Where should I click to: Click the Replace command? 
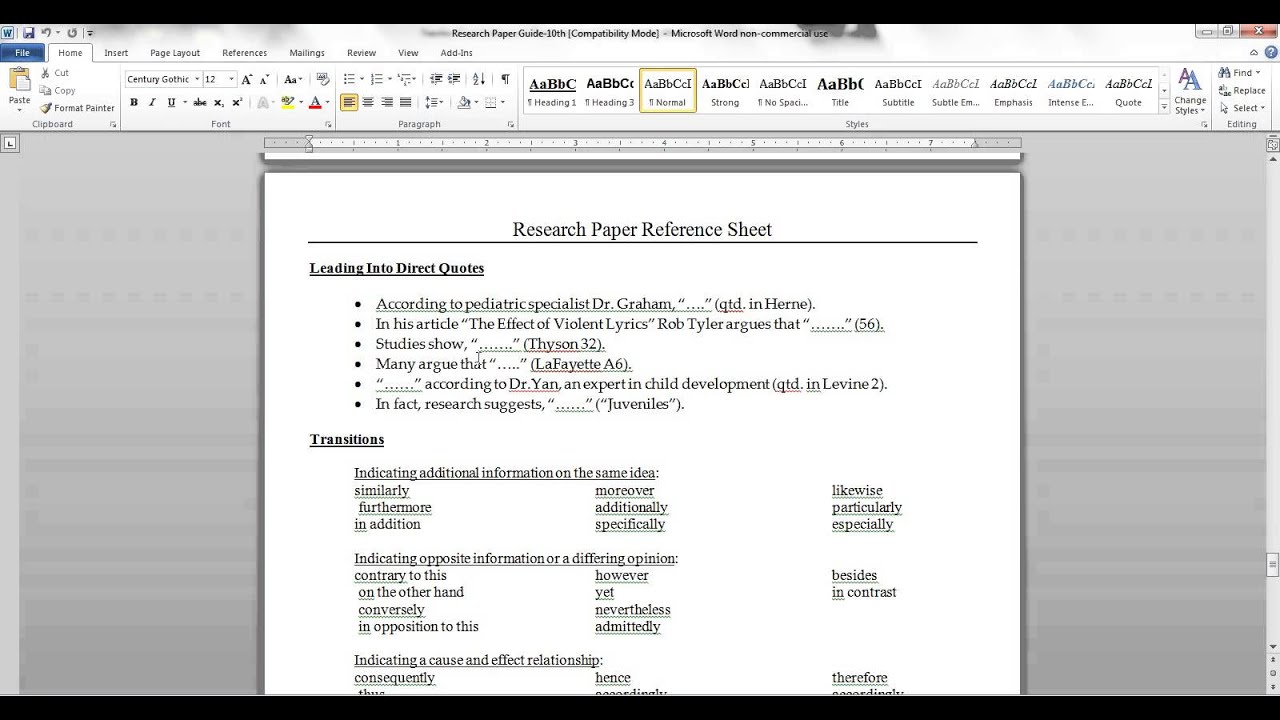tap(1242, 91)
